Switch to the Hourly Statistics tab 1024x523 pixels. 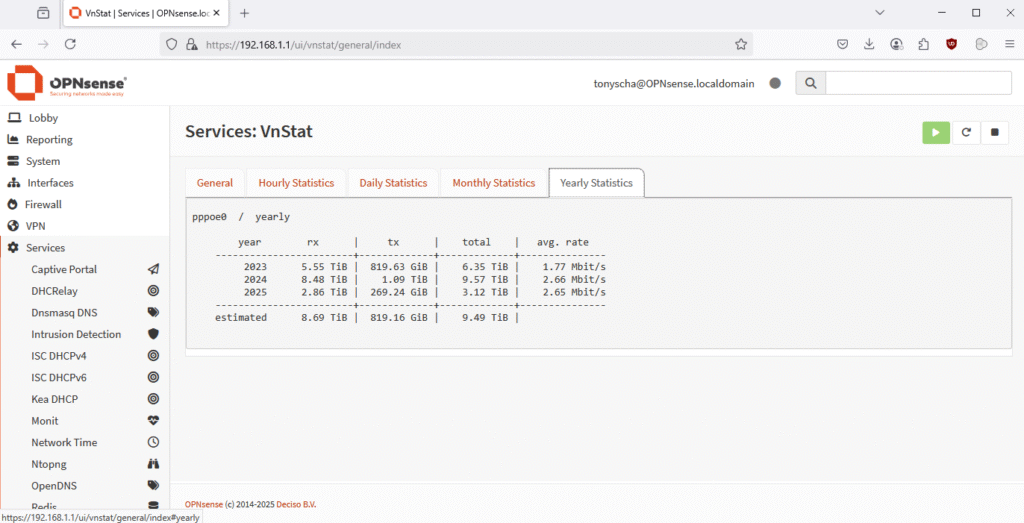[x=296, y=183]
